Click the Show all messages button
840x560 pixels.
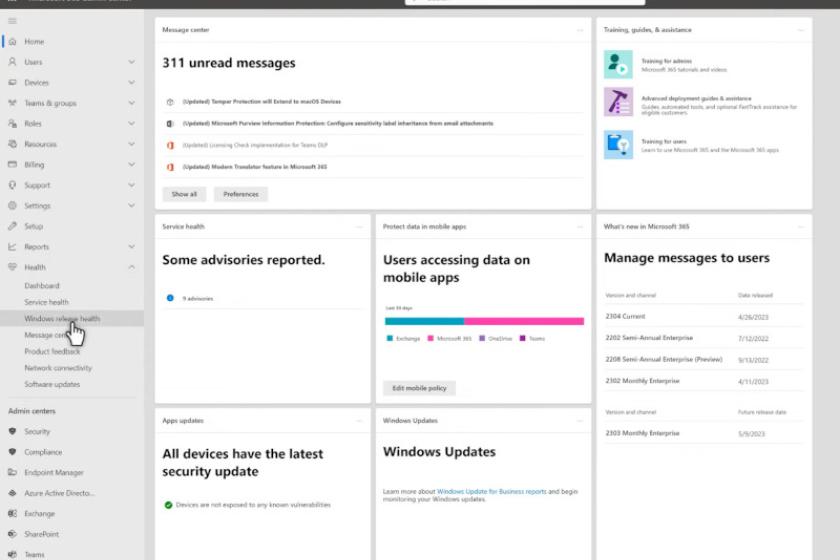click(184, 194)
